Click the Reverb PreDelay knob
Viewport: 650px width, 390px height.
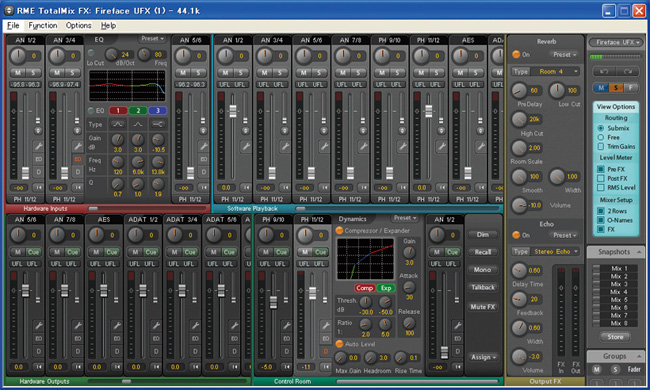pyautogui.click(x=519, y=90)
